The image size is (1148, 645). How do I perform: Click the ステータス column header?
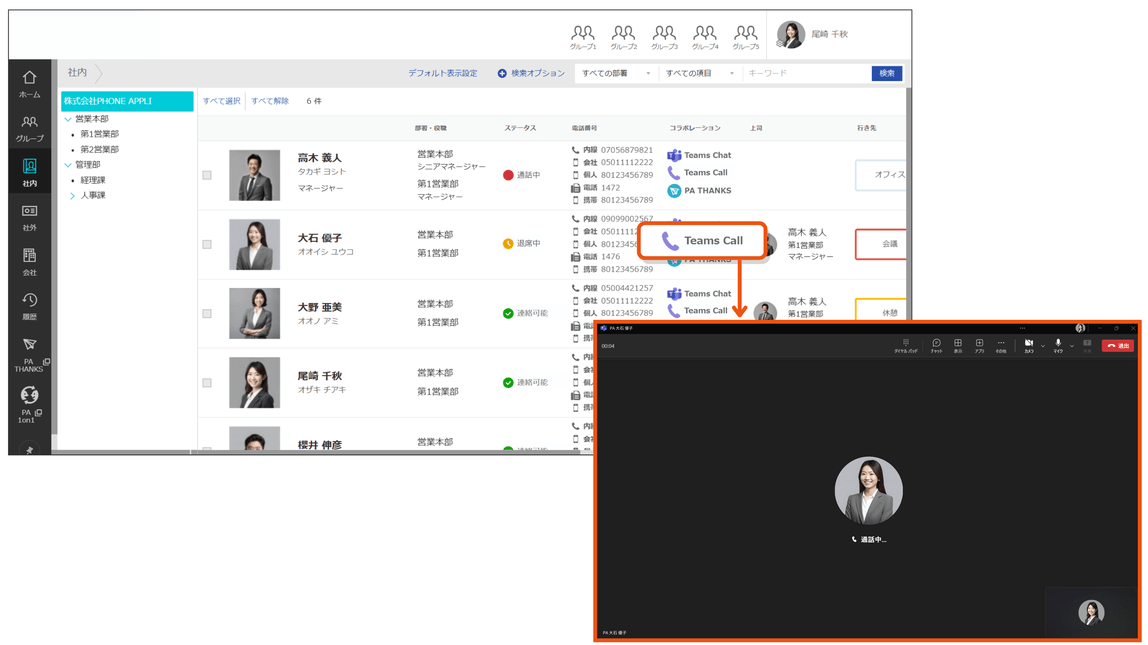pos(520,128)
